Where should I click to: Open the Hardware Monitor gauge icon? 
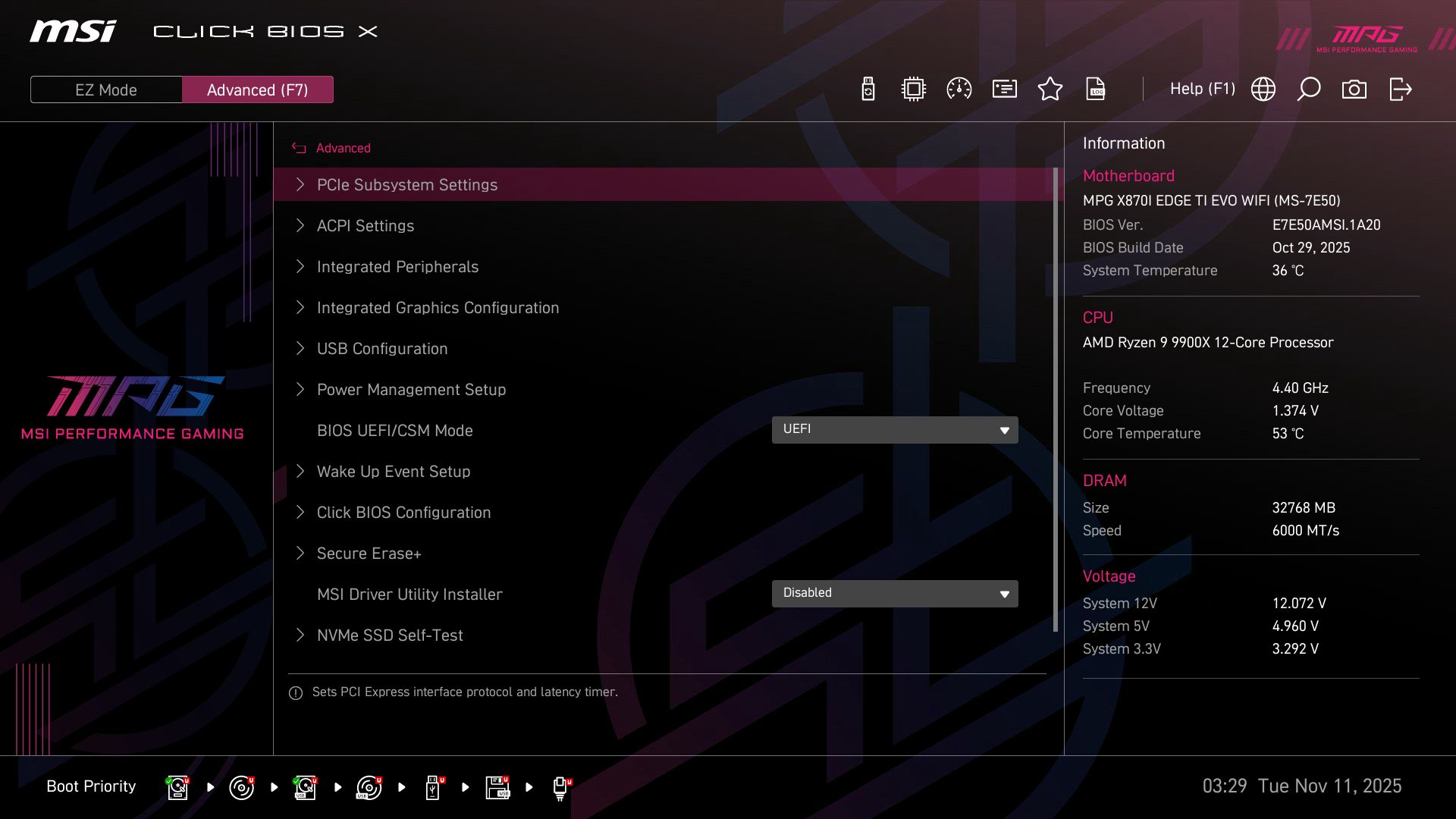959,89
